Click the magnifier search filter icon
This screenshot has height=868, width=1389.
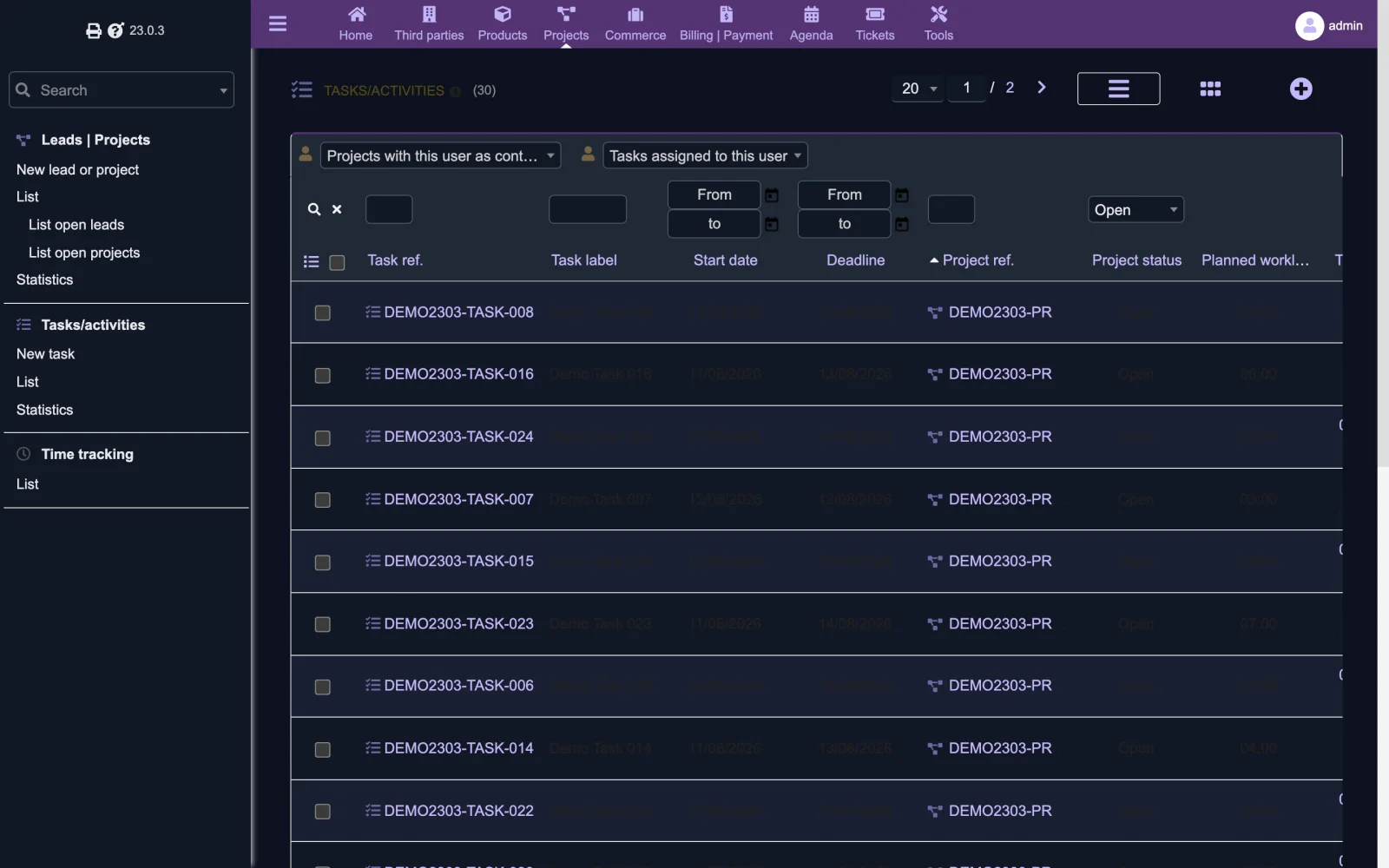[314, 209]
